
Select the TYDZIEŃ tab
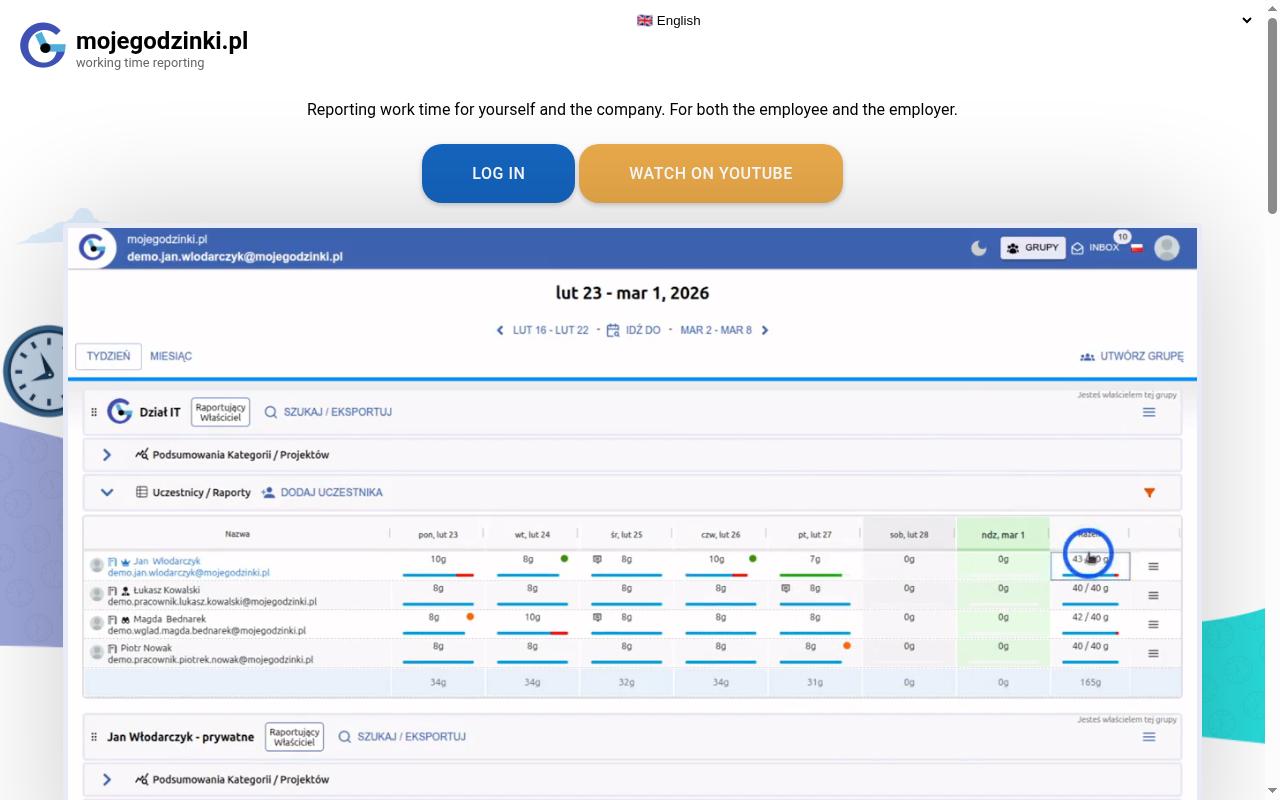click(x=108, y=356)
